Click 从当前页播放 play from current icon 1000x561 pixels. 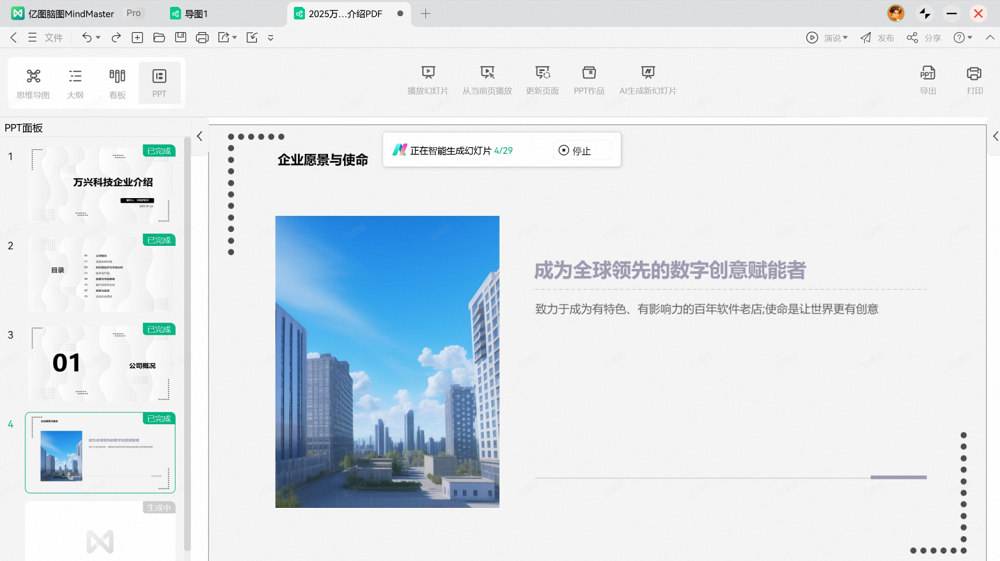point(487,74)
